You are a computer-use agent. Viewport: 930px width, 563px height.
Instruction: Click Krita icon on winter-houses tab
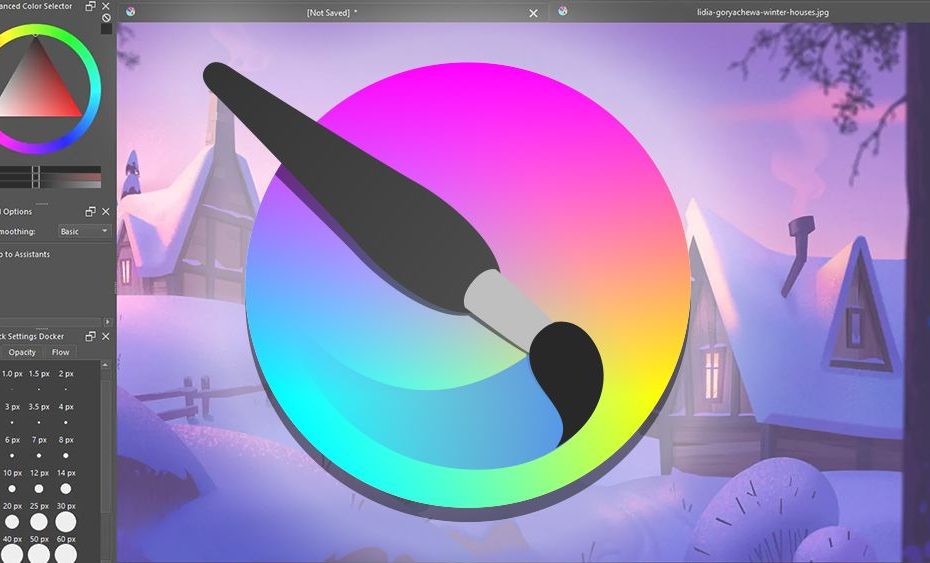pos(563,11)
